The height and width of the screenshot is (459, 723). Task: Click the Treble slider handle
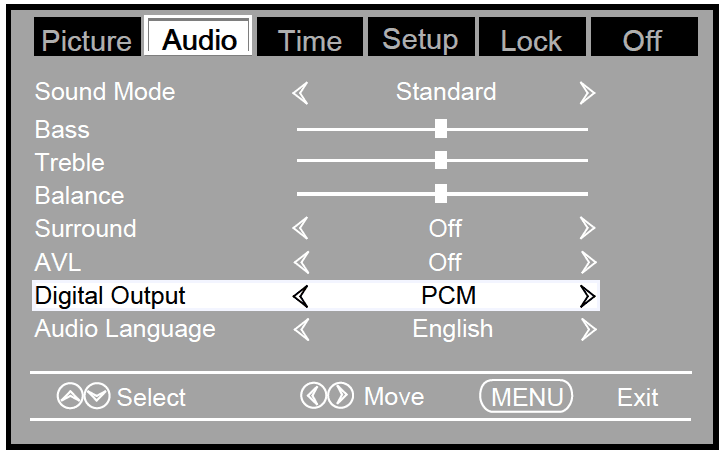tap(441, 161)
